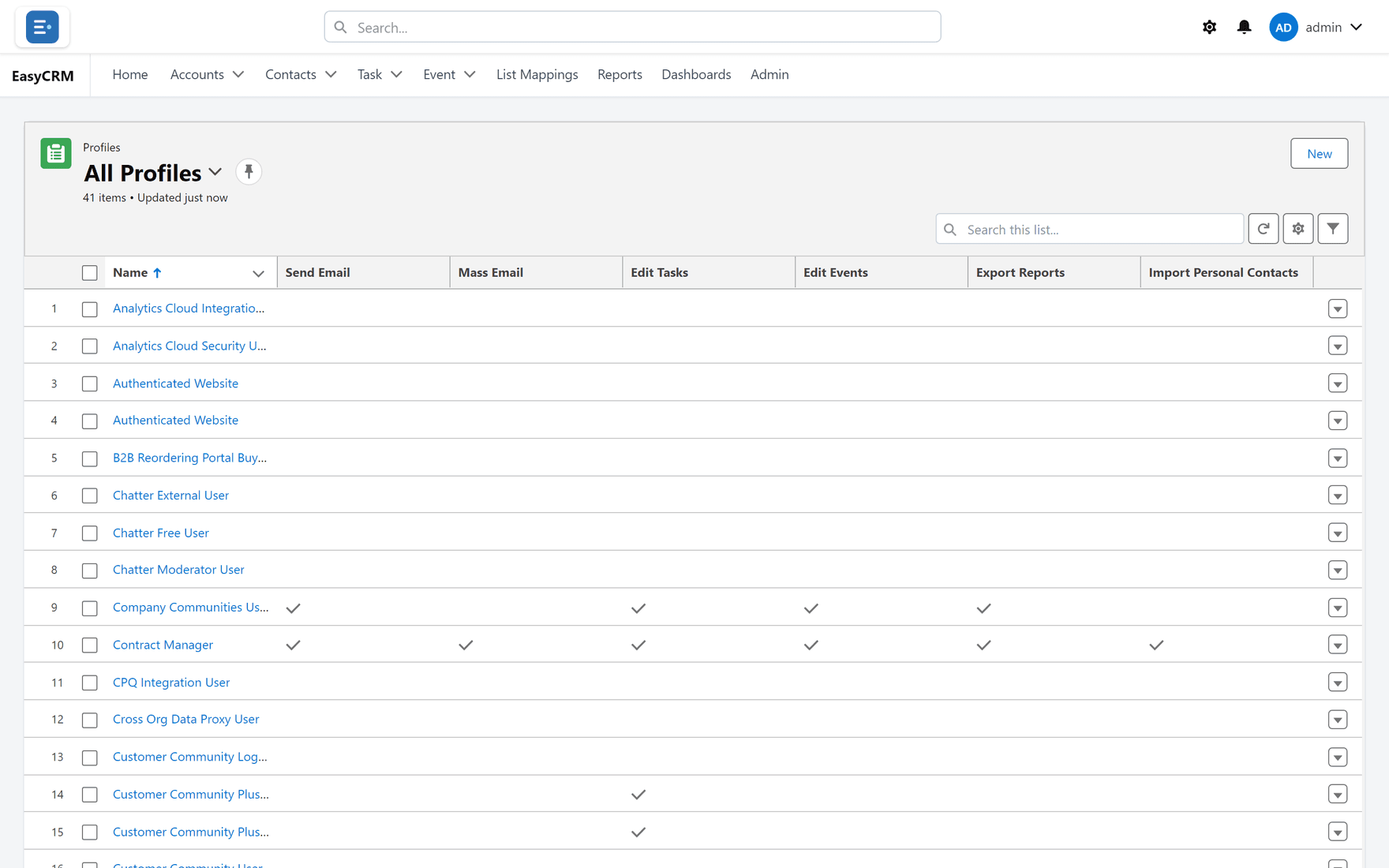Open list view controls gear
This screenshot has height=868, width=1389.
click(1298, 229)
